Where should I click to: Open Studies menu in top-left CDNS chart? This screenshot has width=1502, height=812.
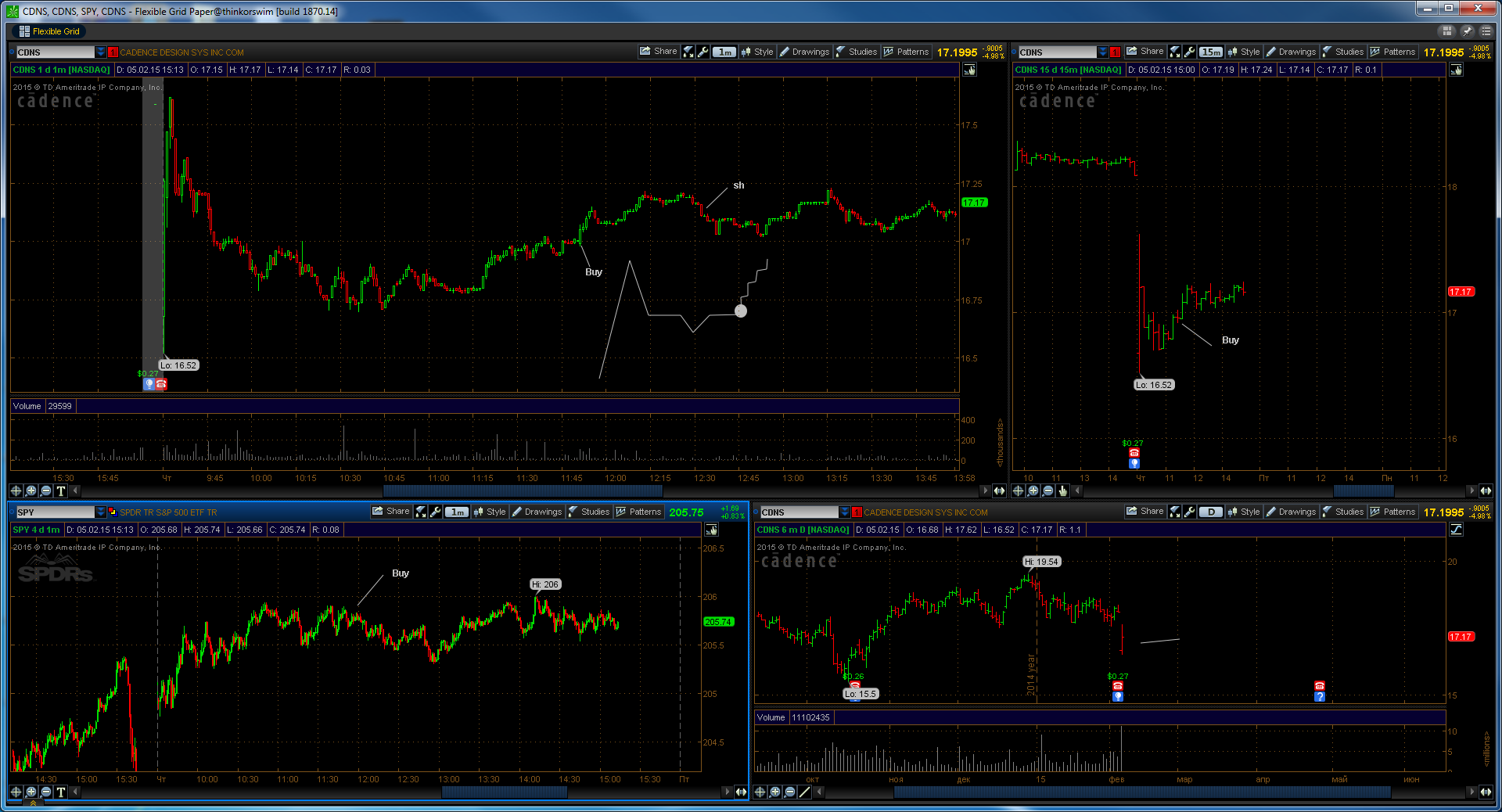pos(857,52)
